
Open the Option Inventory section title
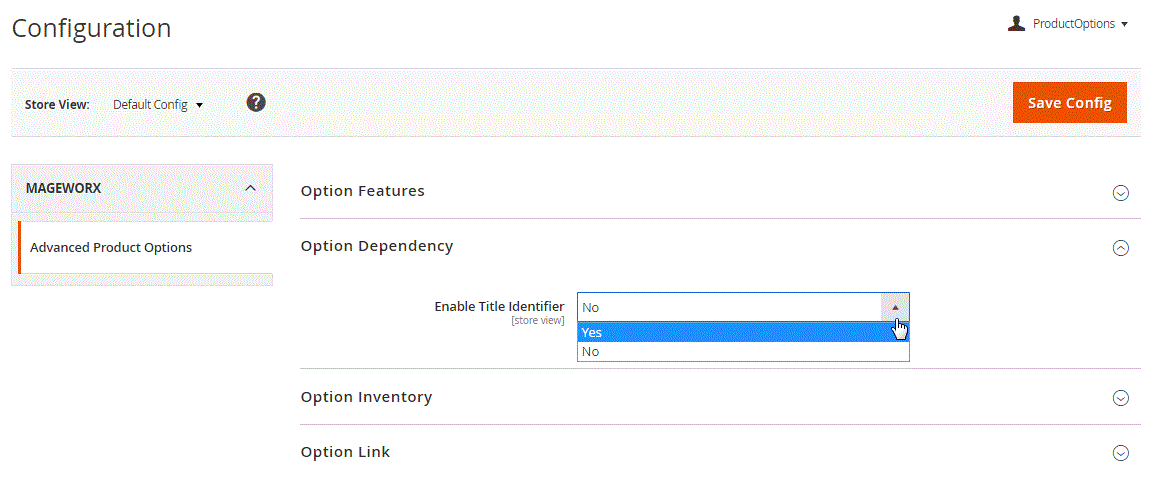[366, 397]
